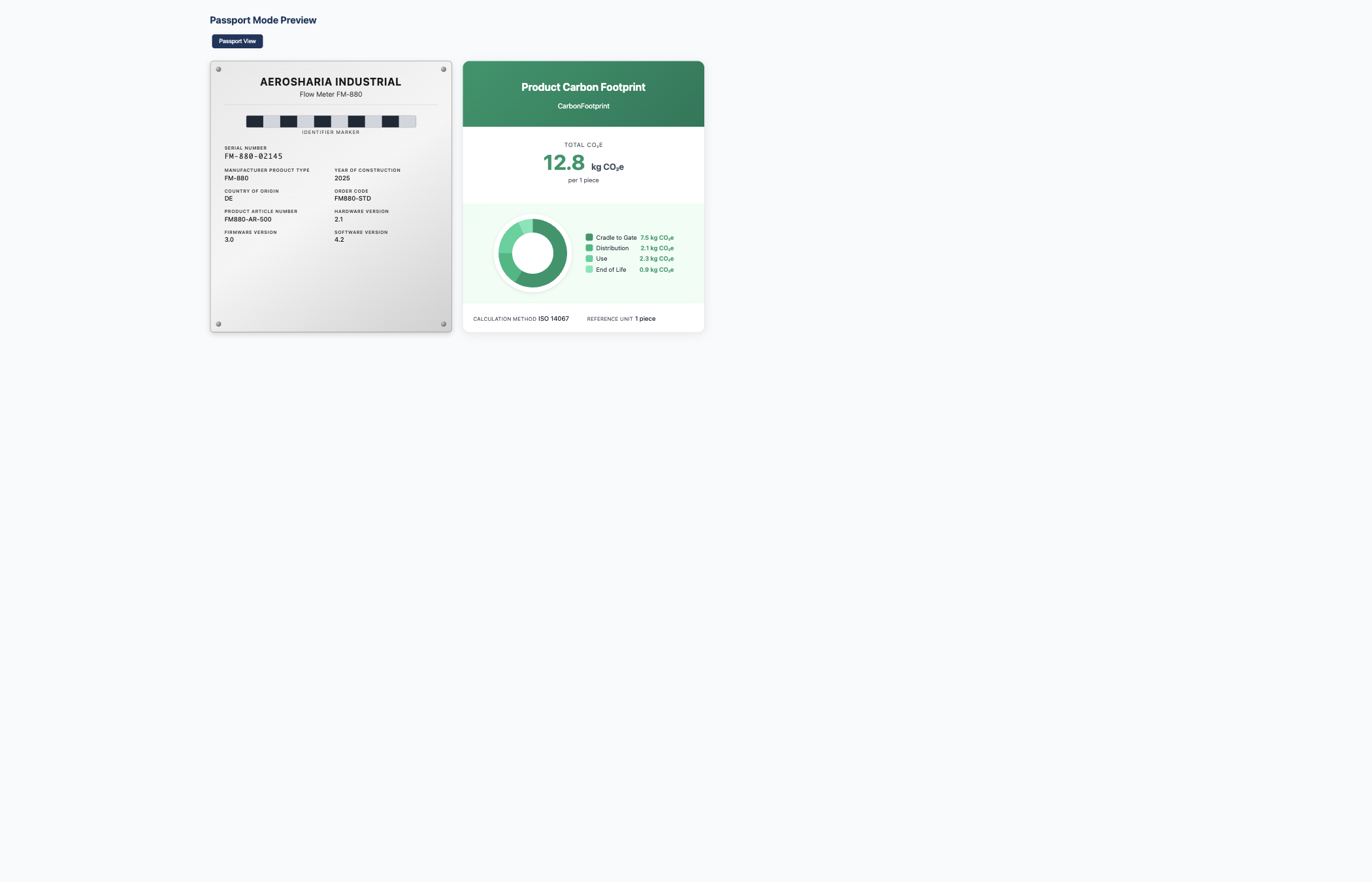
Task: Click the Firmware Version 3.0 value
Action: 229,240
